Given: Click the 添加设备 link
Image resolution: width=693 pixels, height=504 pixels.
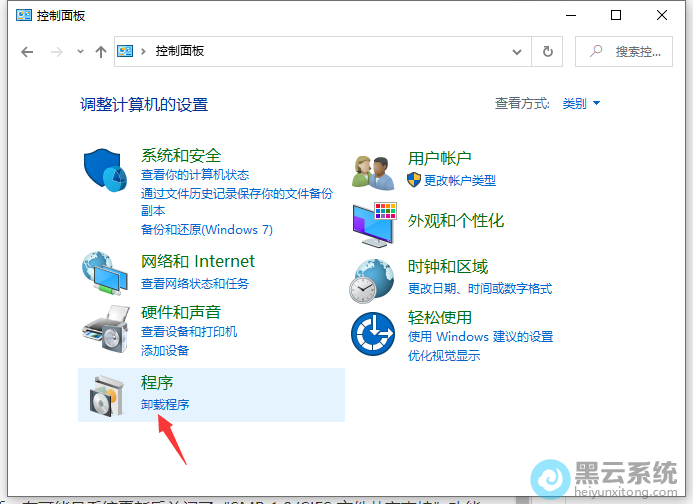Looking at the screenshot, I should click(164, 350).
